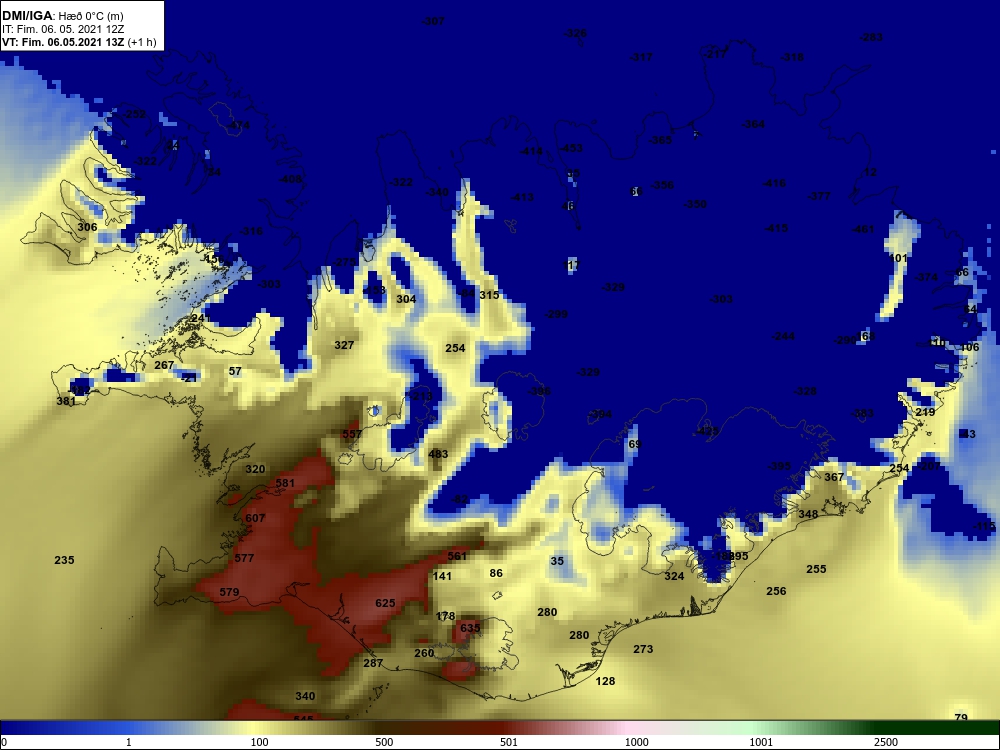Click the 581 value label

pyautogui.click(x=285, y=483)
